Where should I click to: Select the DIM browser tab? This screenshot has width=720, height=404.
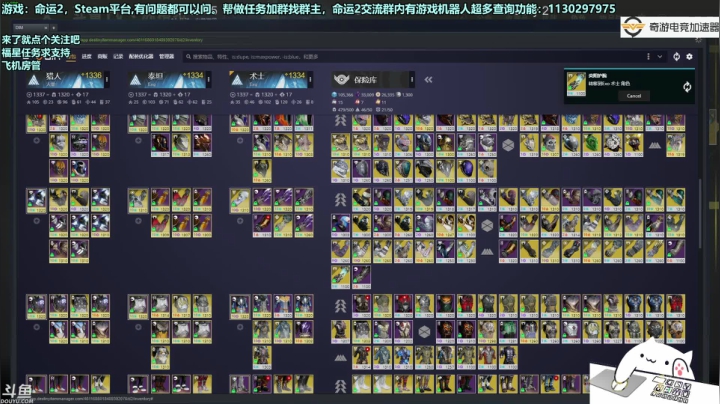coord(31,28)
